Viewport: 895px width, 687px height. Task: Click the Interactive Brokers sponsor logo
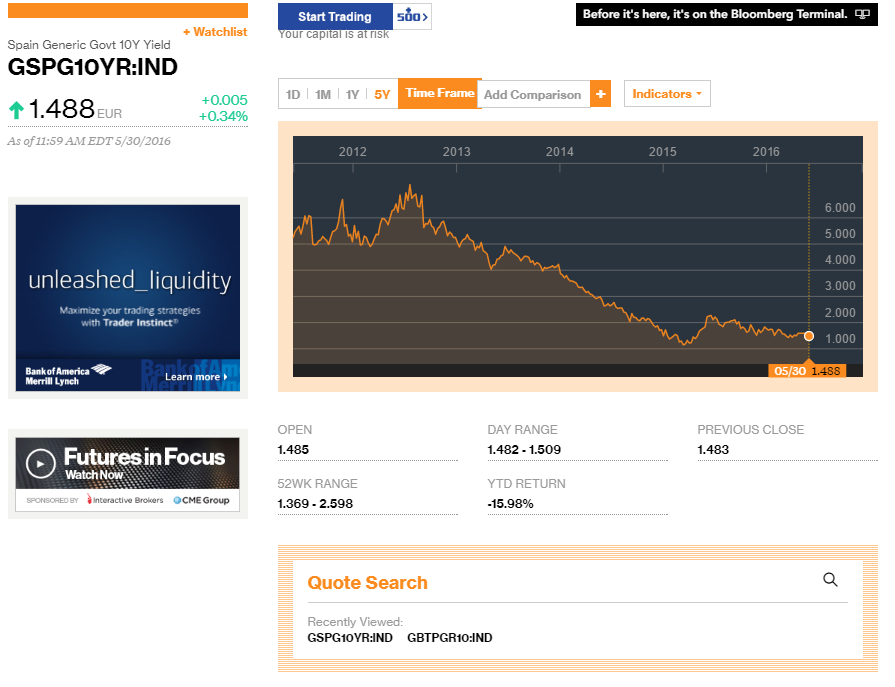click(125, 500)
